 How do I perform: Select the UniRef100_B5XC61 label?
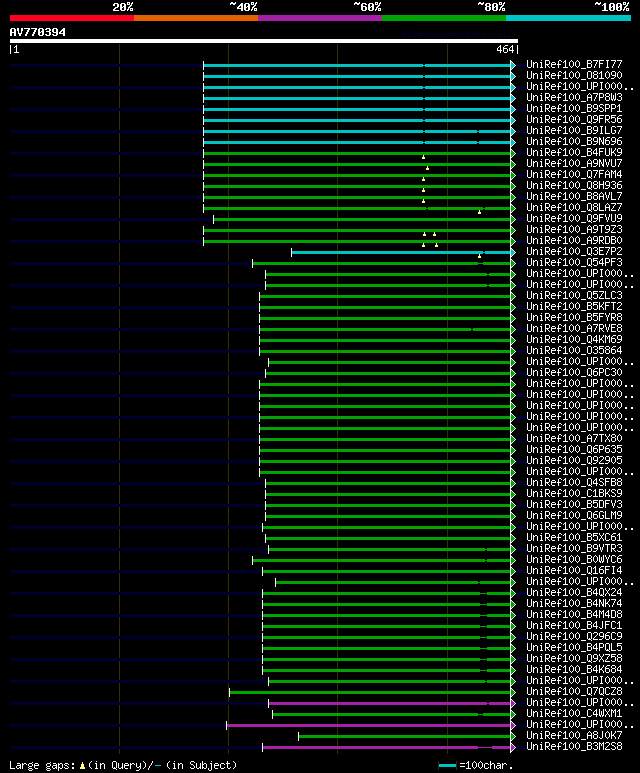(574, 537)
